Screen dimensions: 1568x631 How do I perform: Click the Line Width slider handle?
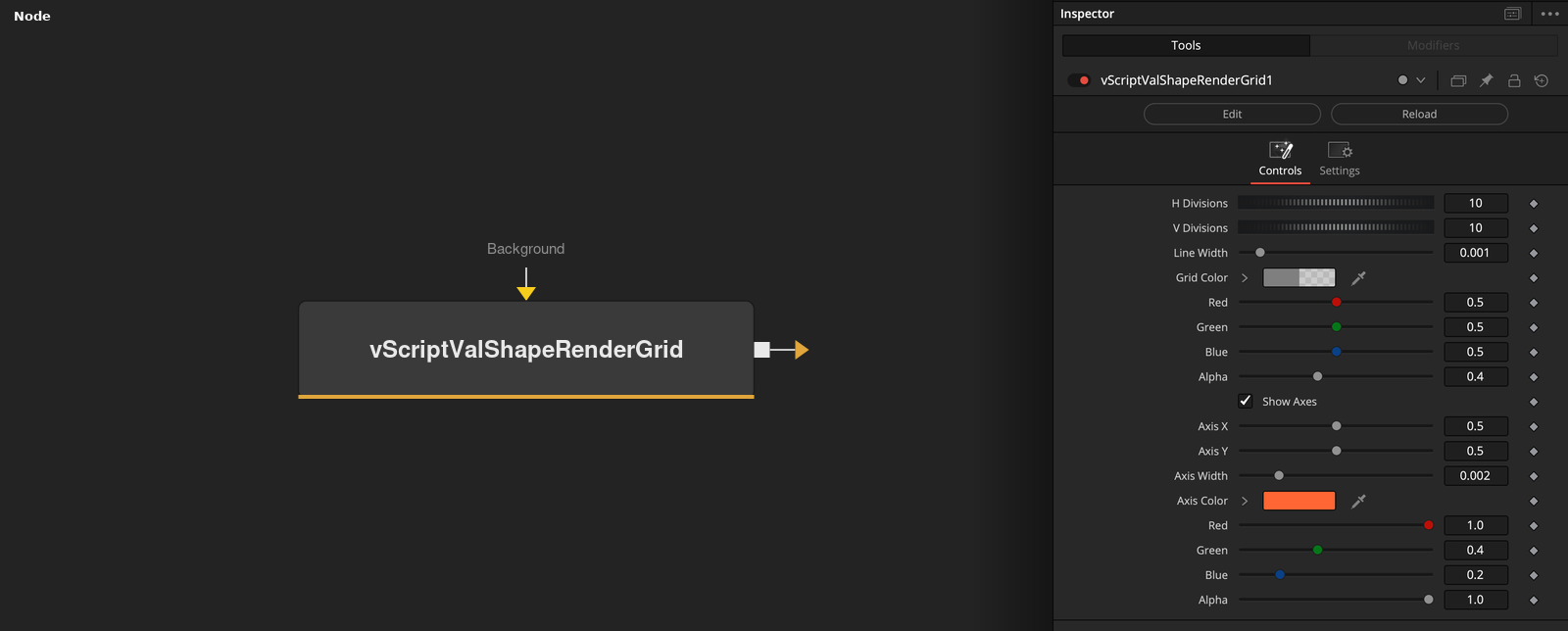pos(1260,253)
